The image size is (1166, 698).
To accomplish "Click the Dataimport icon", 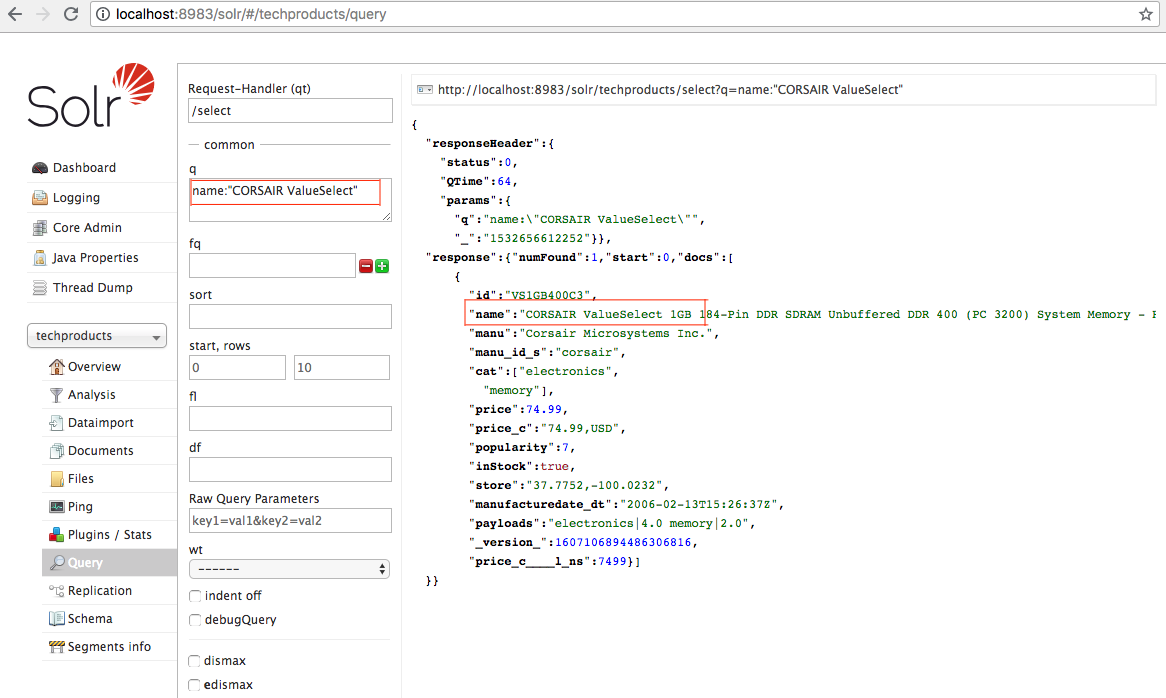I will pyautogui.click(x=57, y=423).
